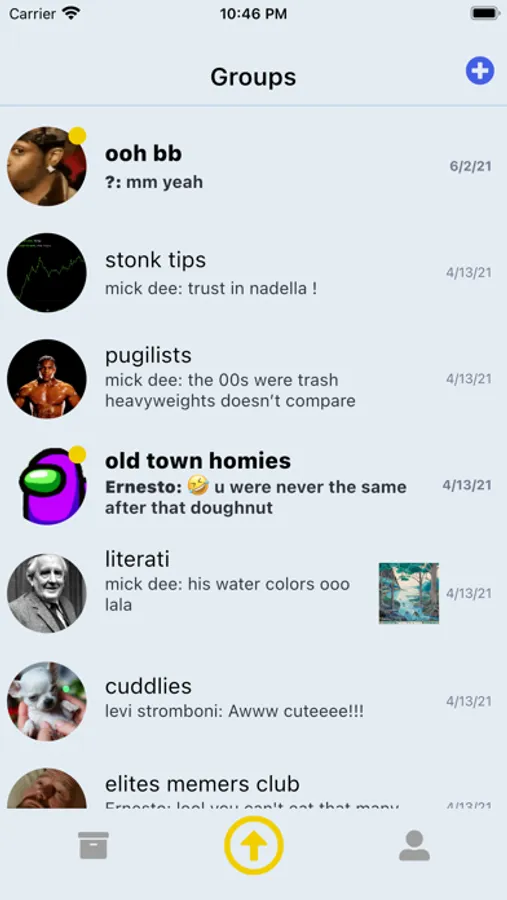Tap the unread dot on ooh bb
Image resolution: width=507 pixels, height=900 pixels.
click(78, 136)
